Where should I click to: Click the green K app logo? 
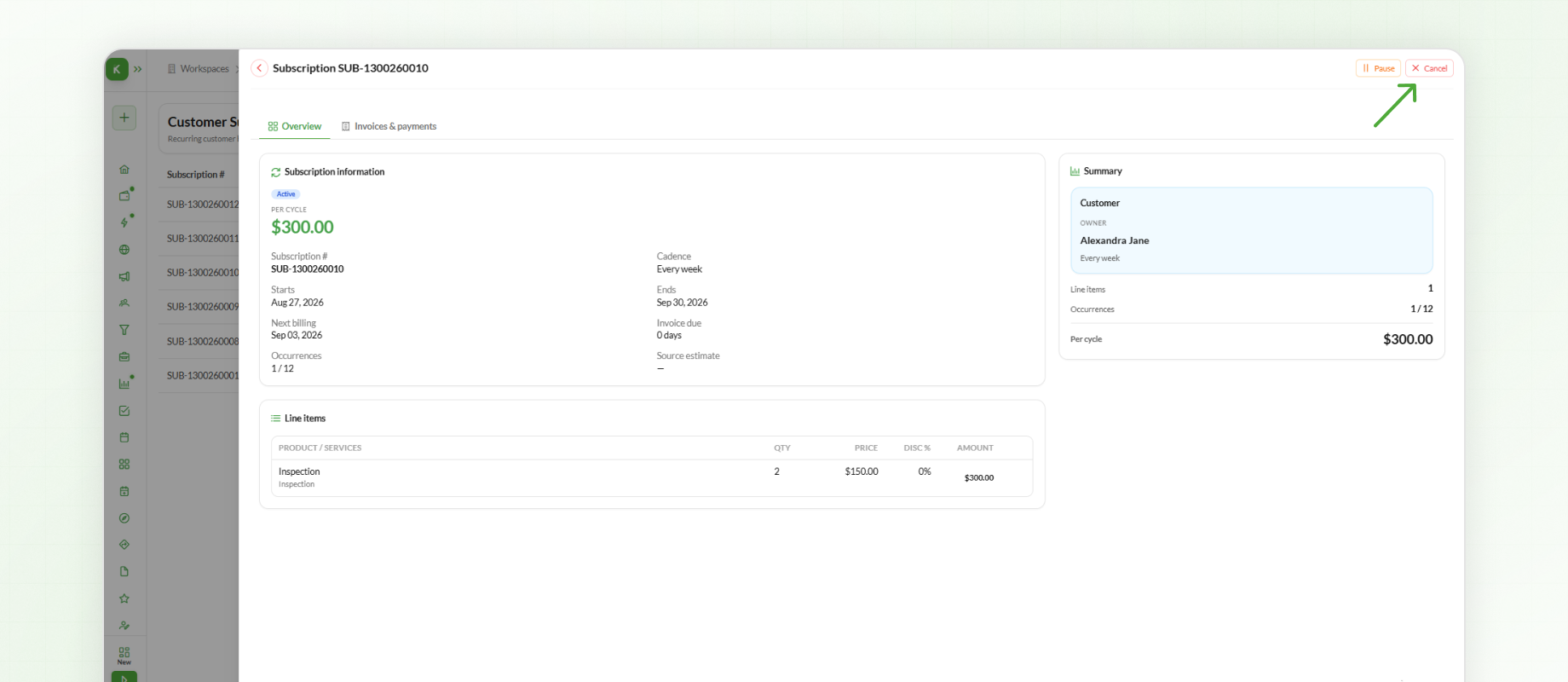117,69
